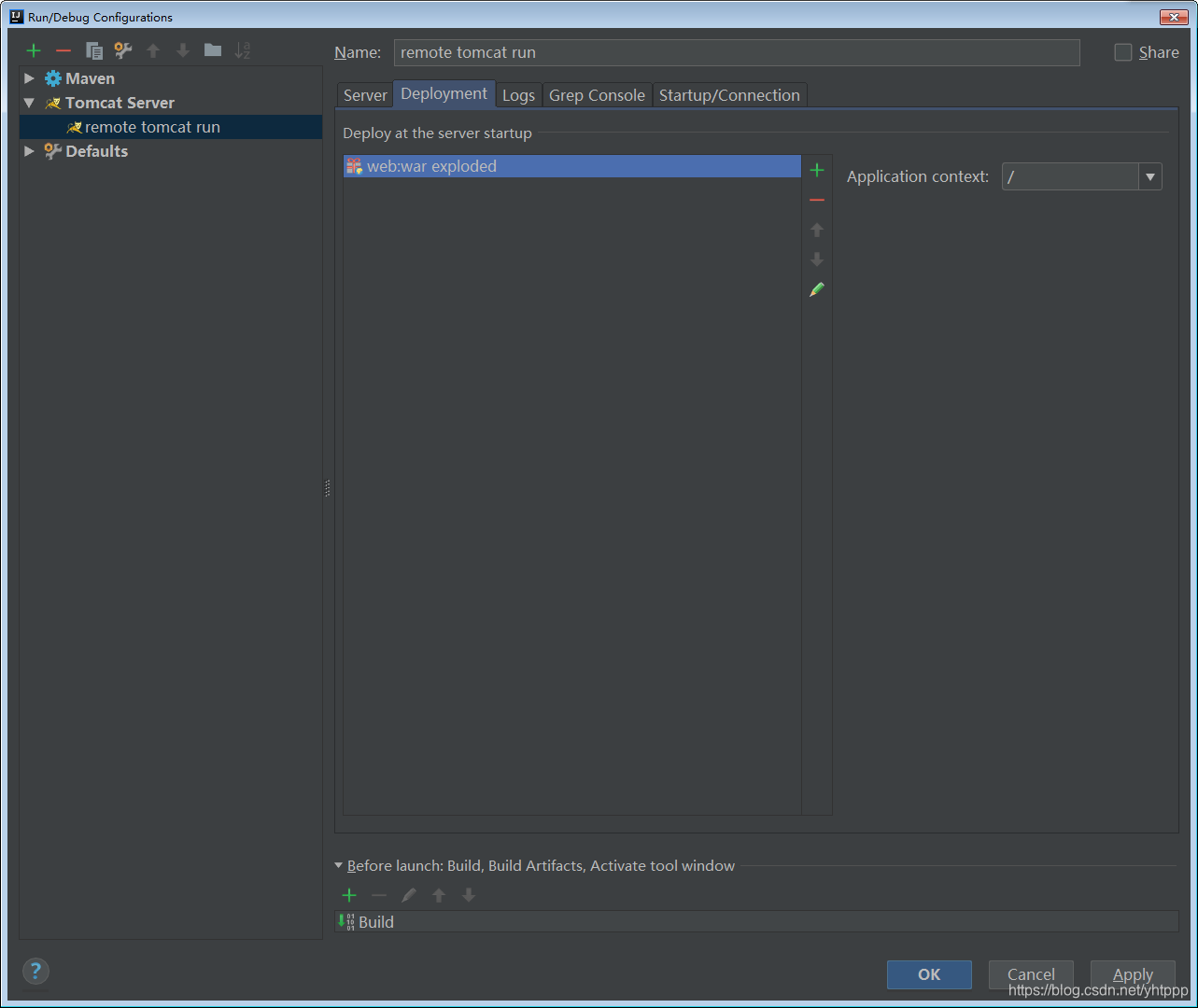1198x1008 pixels.
Task: Select web:war exploded artifact row
Action: point(572,166)
